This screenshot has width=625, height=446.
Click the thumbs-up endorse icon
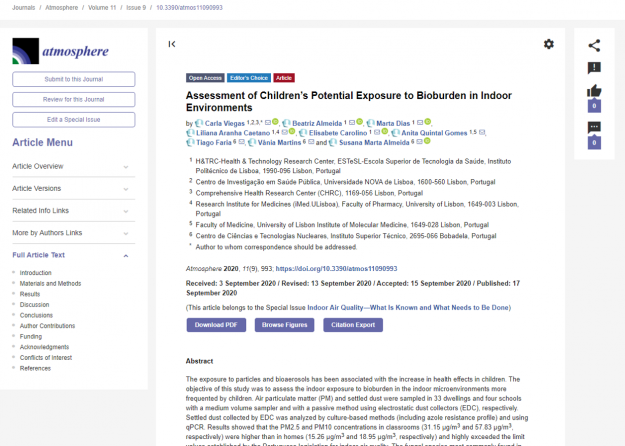(594, 92)
